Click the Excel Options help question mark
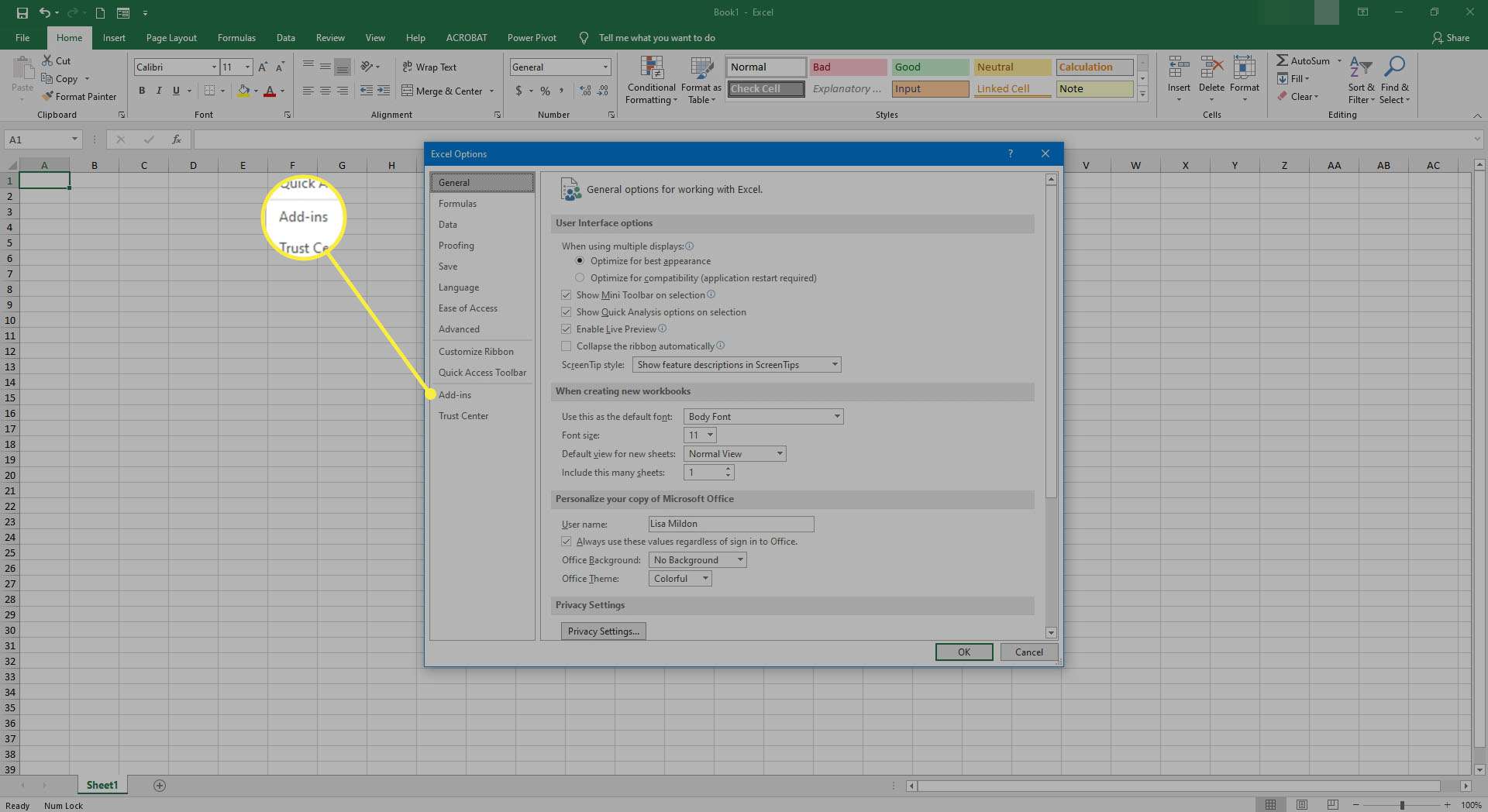The width and height of the screenshot is (1488, 812). [x=1010, y=153]
